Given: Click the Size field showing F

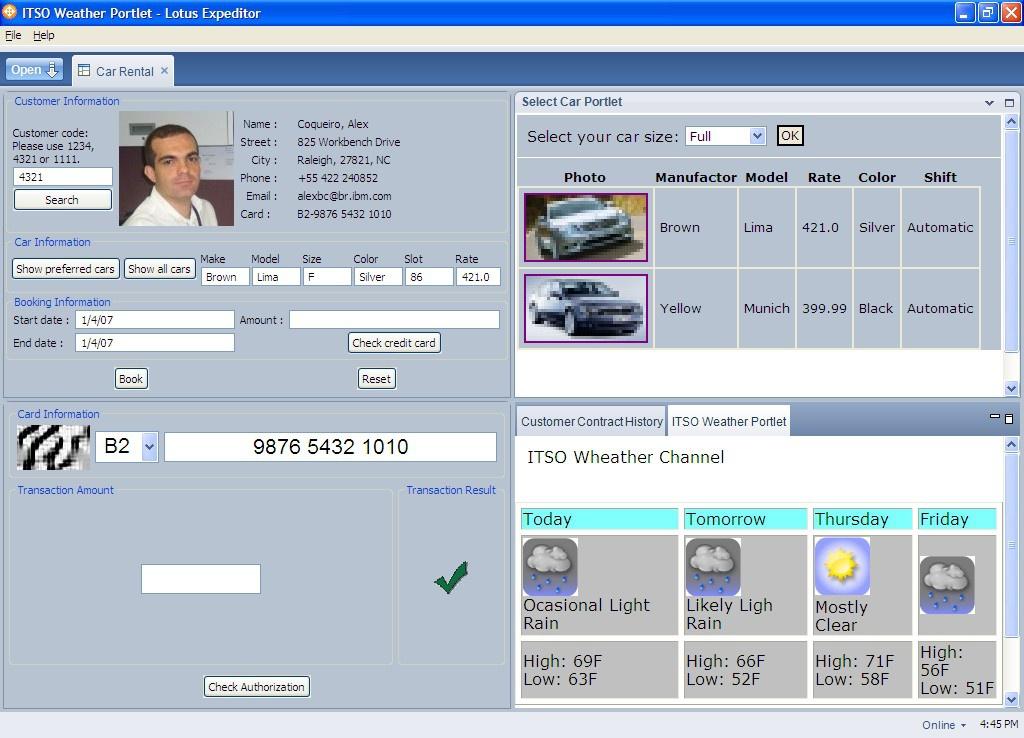Looking at the screenshot, I should click(327, 277).
